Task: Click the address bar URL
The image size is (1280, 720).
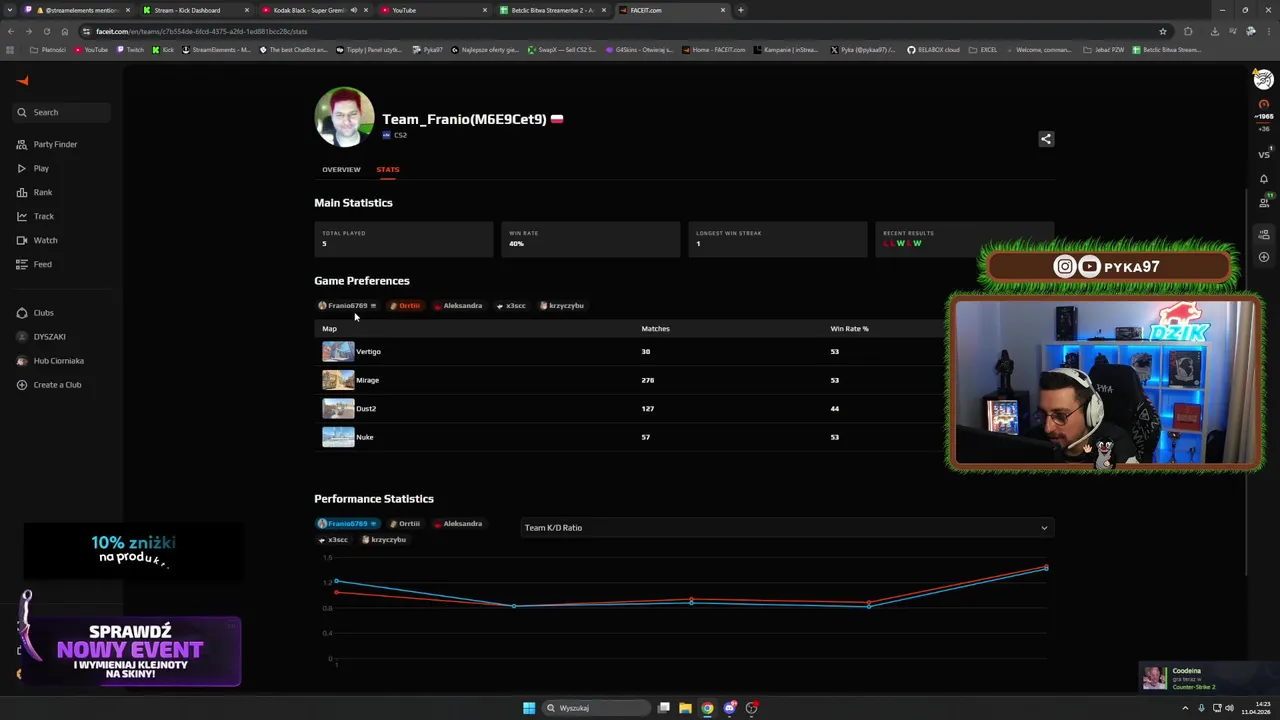Action: 201,31
